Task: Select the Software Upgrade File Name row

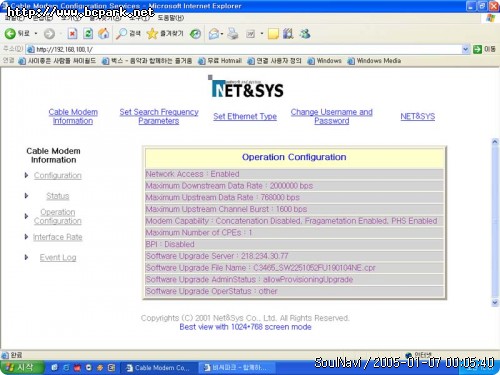Action: pos(294,268)
